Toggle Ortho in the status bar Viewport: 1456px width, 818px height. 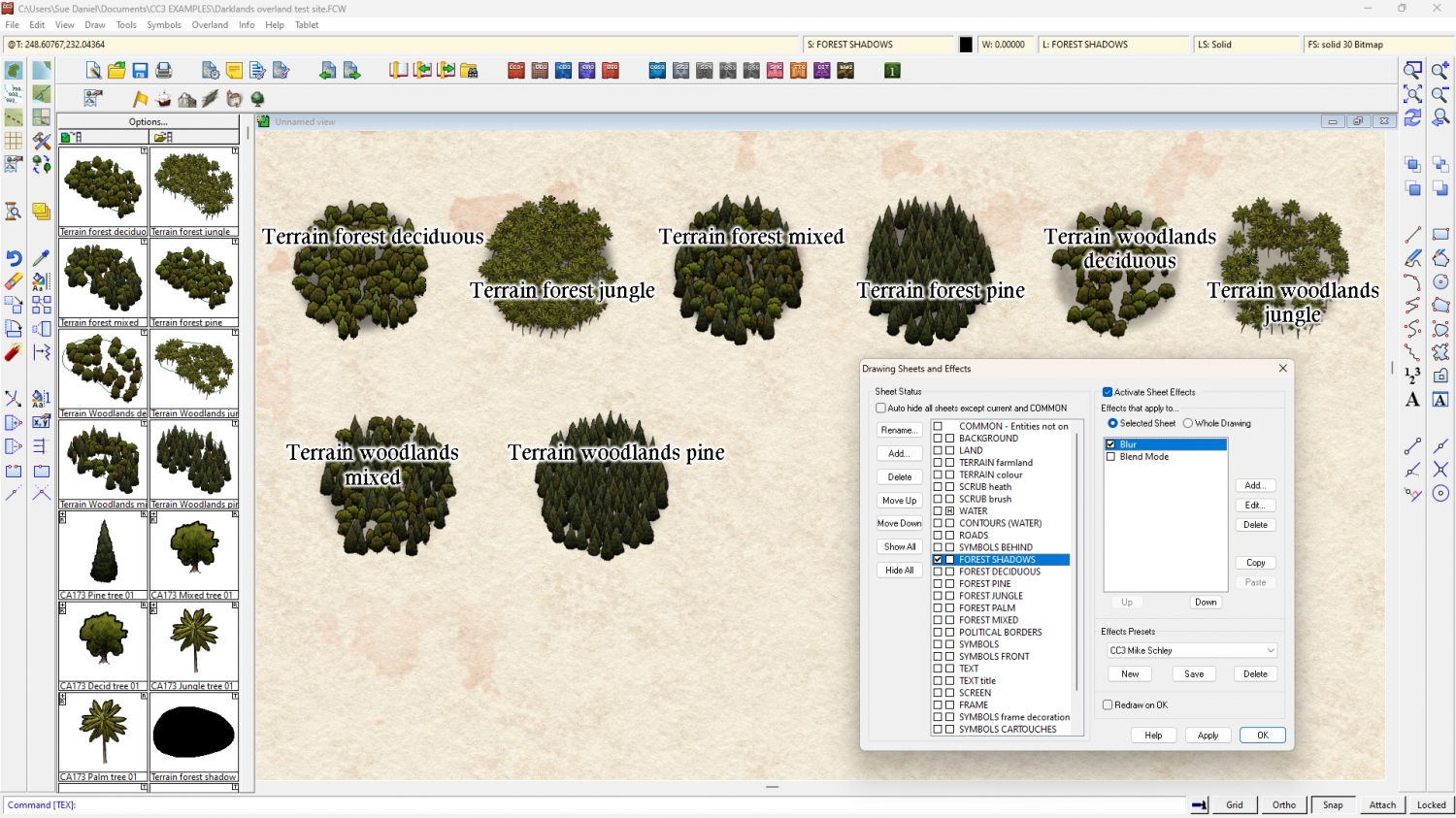1284,805
